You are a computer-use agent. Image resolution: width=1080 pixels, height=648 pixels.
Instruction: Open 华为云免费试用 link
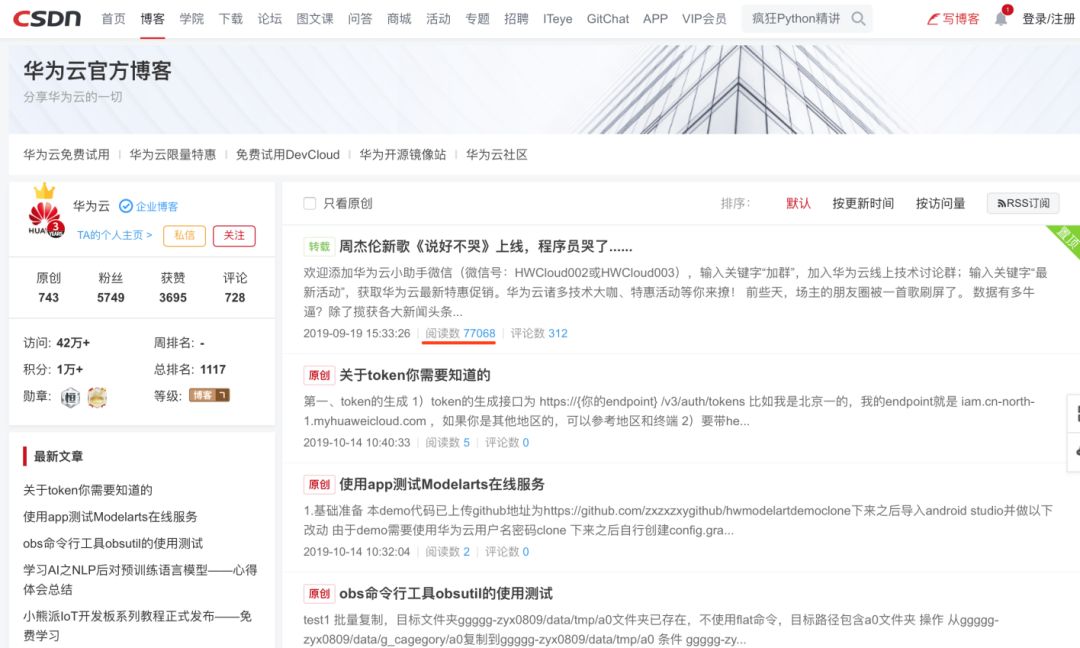point(66,154)
